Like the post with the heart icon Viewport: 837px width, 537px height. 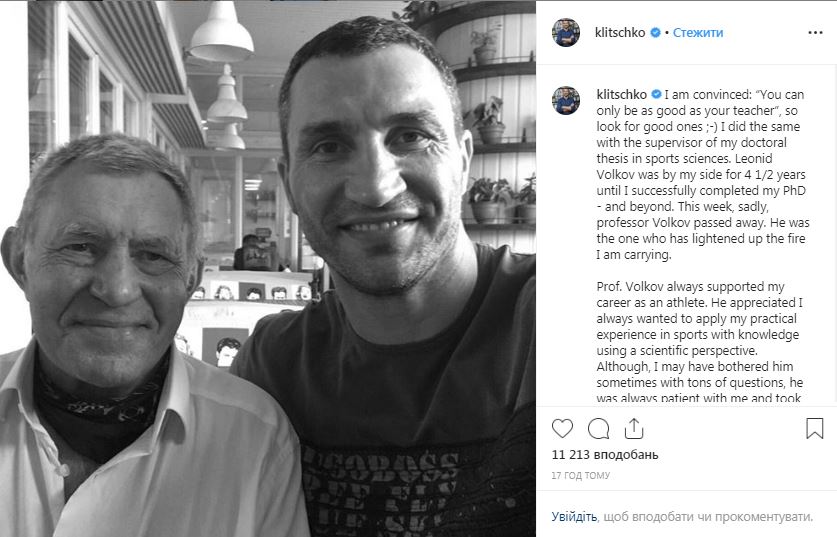click(x=562, y=428)
